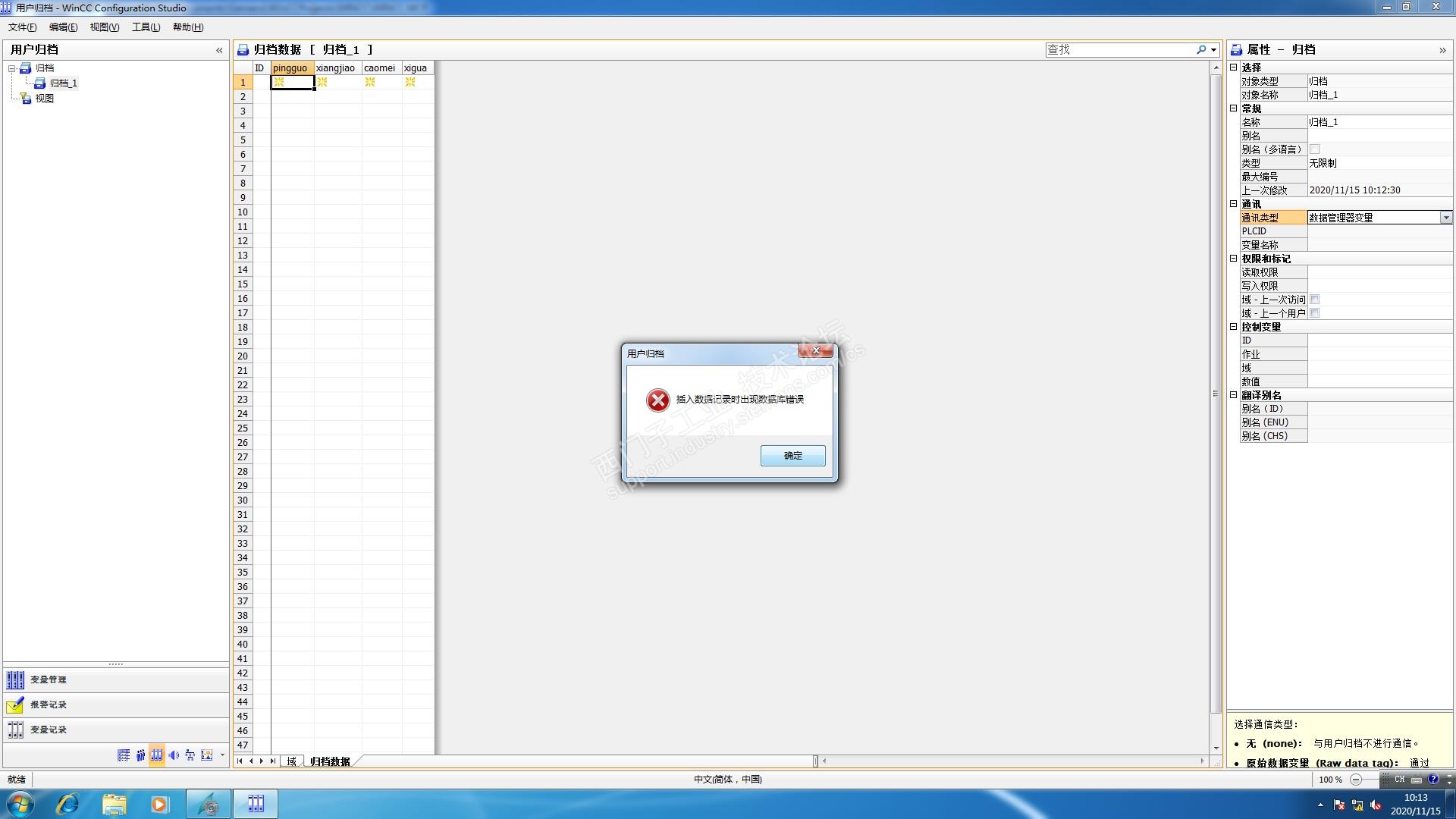This screenshot has height=819, width=1456.
Task: Open 变量管理 tag management navigation
Action: tap(49, 679)
